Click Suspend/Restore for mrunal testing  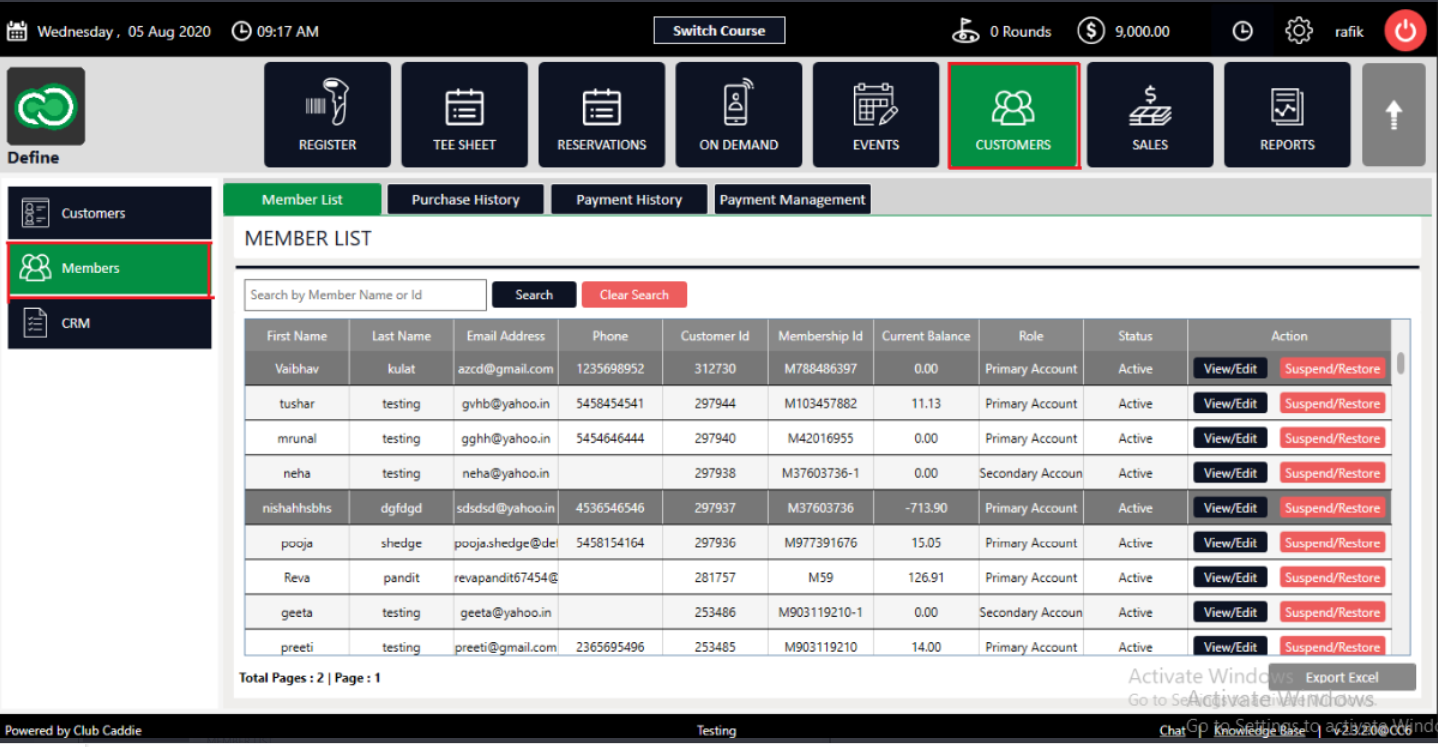pos(1332,439)
